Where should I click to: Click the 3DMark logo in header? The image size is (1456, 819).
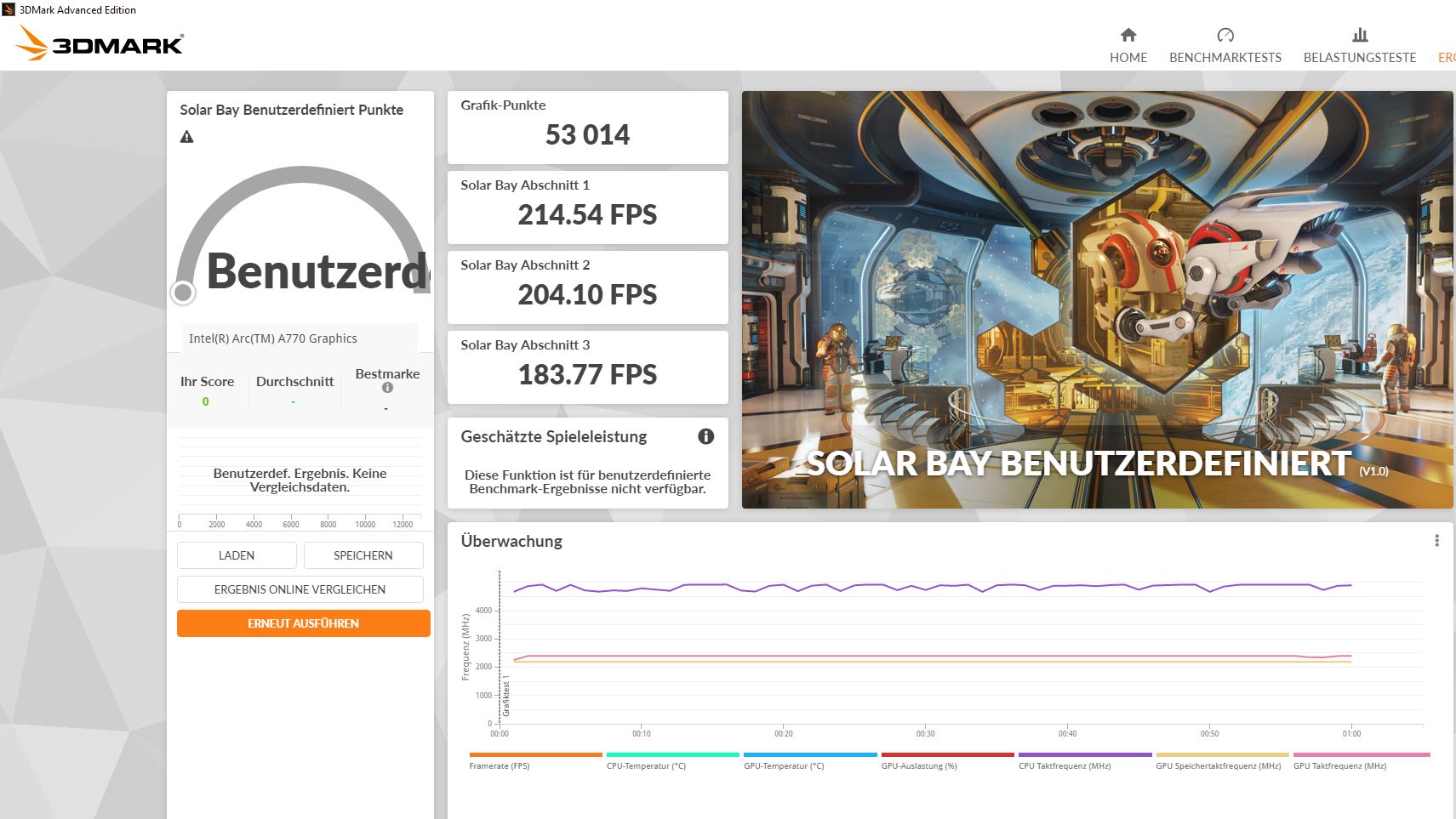(100, 43)
